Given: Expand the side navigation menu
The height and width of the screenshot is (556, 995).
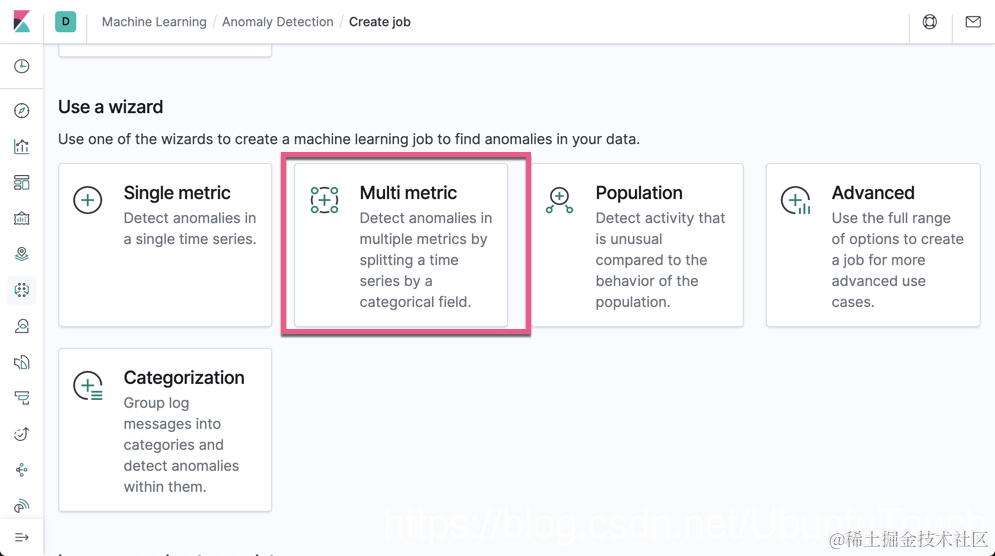Looking at the screenshot, I should [21, 537].
